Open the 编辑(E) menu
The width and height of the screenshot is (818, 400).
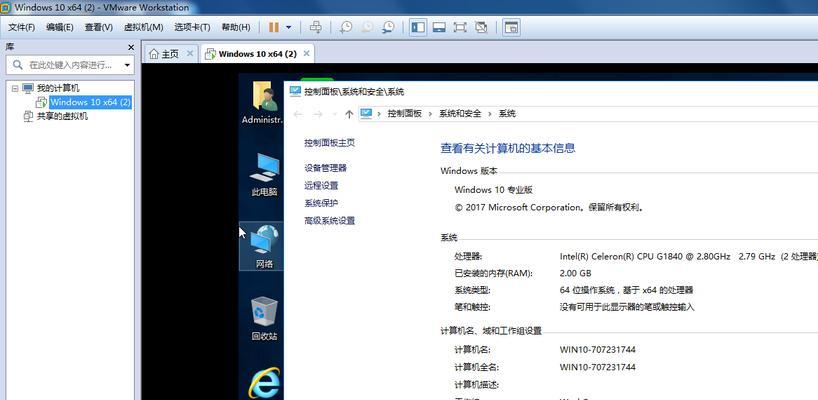pyautogui.click(x=59, y=27)
